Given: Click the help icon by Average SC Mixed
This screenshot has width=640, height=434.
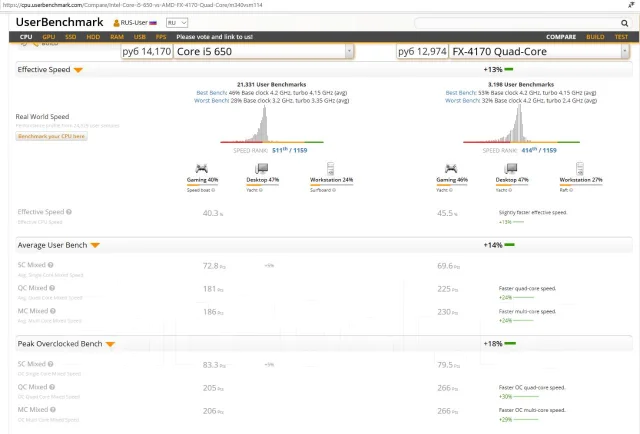Looking at the screenshot, I should pos(51,265).
